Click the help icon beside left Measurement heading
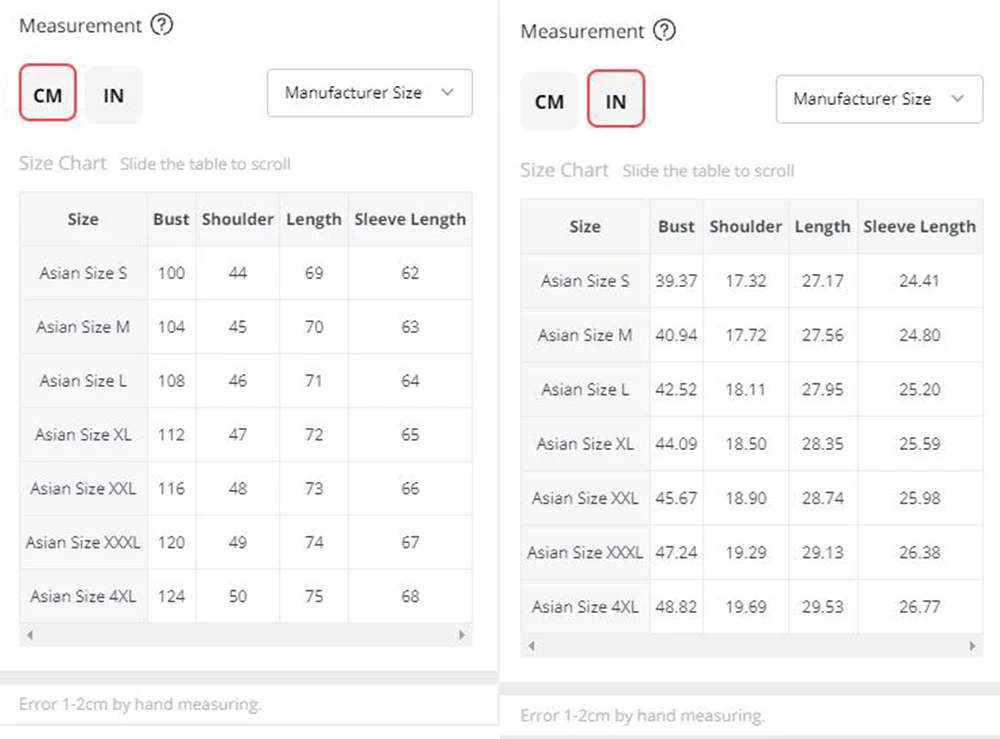 click(162, 26)
